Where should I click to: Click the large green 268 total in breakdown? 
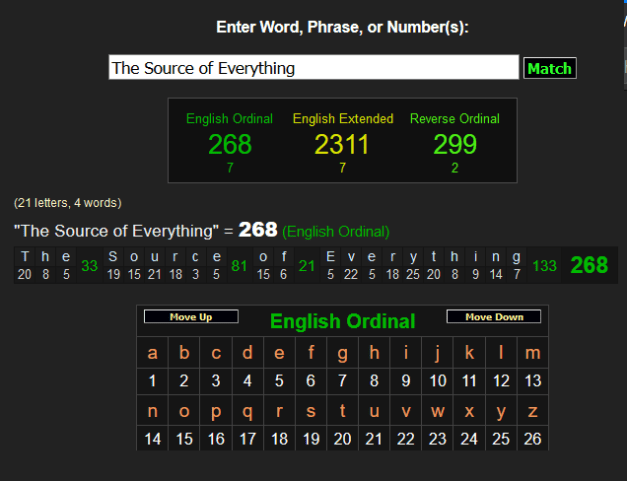[589, 266]
